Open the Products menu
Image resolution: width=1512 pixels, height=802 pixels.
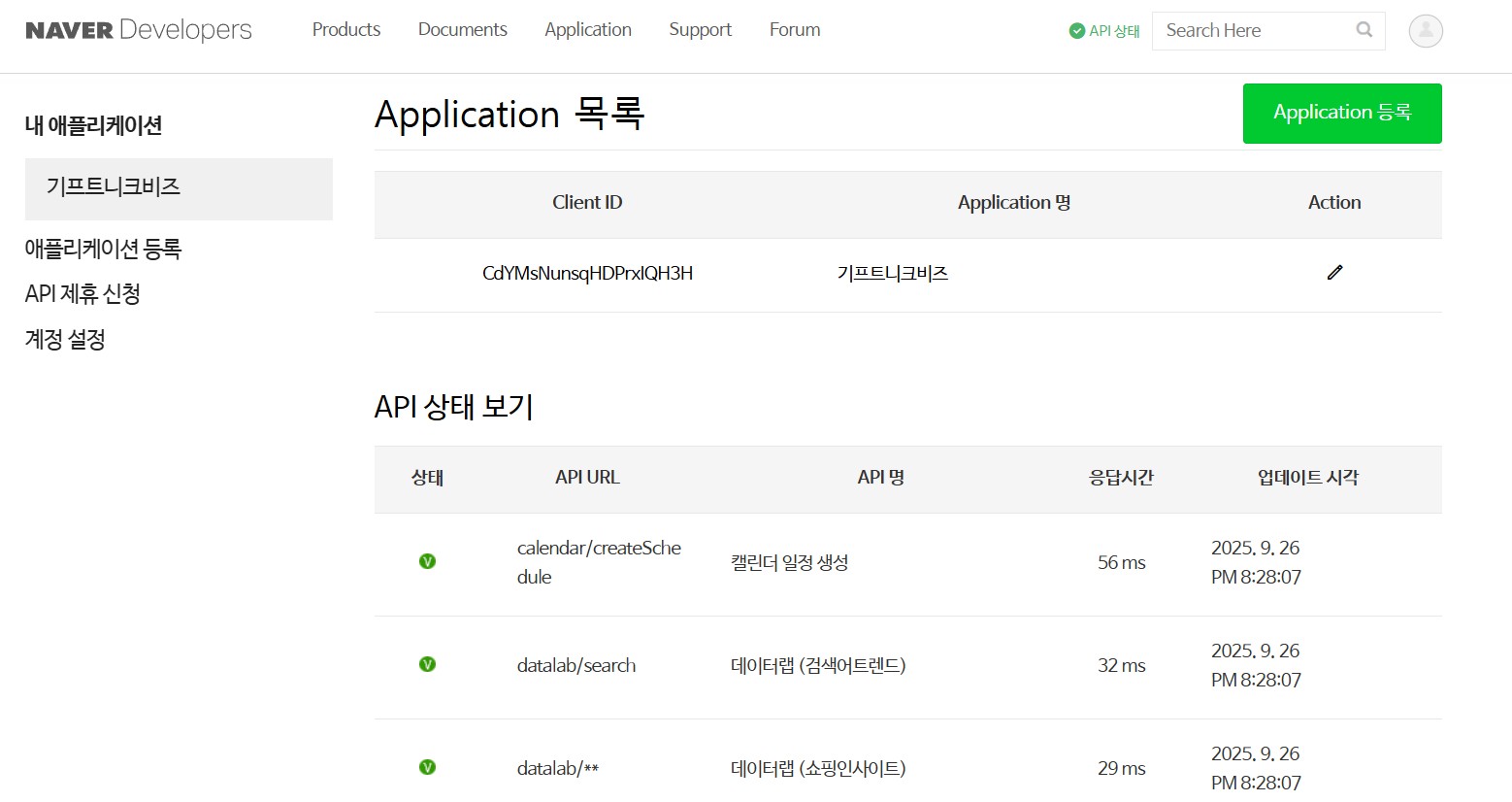tap(345, 30)
